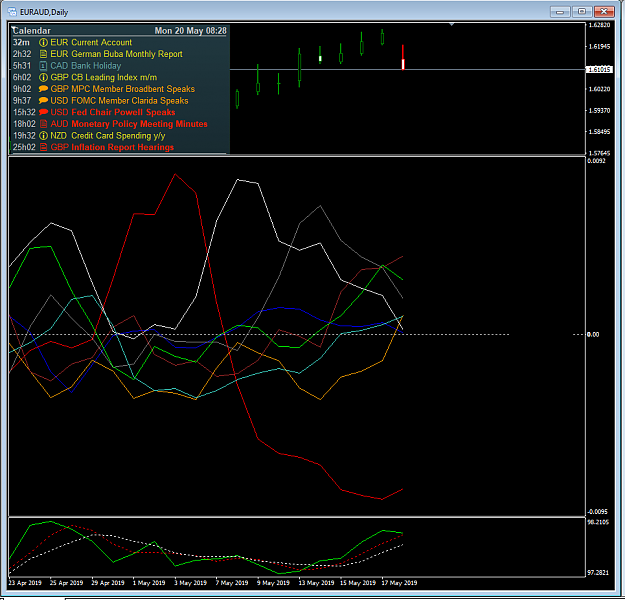Select the GBP MPC Member Broadbent Speaks event
Image resolution: width=625 pixels, height=600 pixels.
coord(122,89)
